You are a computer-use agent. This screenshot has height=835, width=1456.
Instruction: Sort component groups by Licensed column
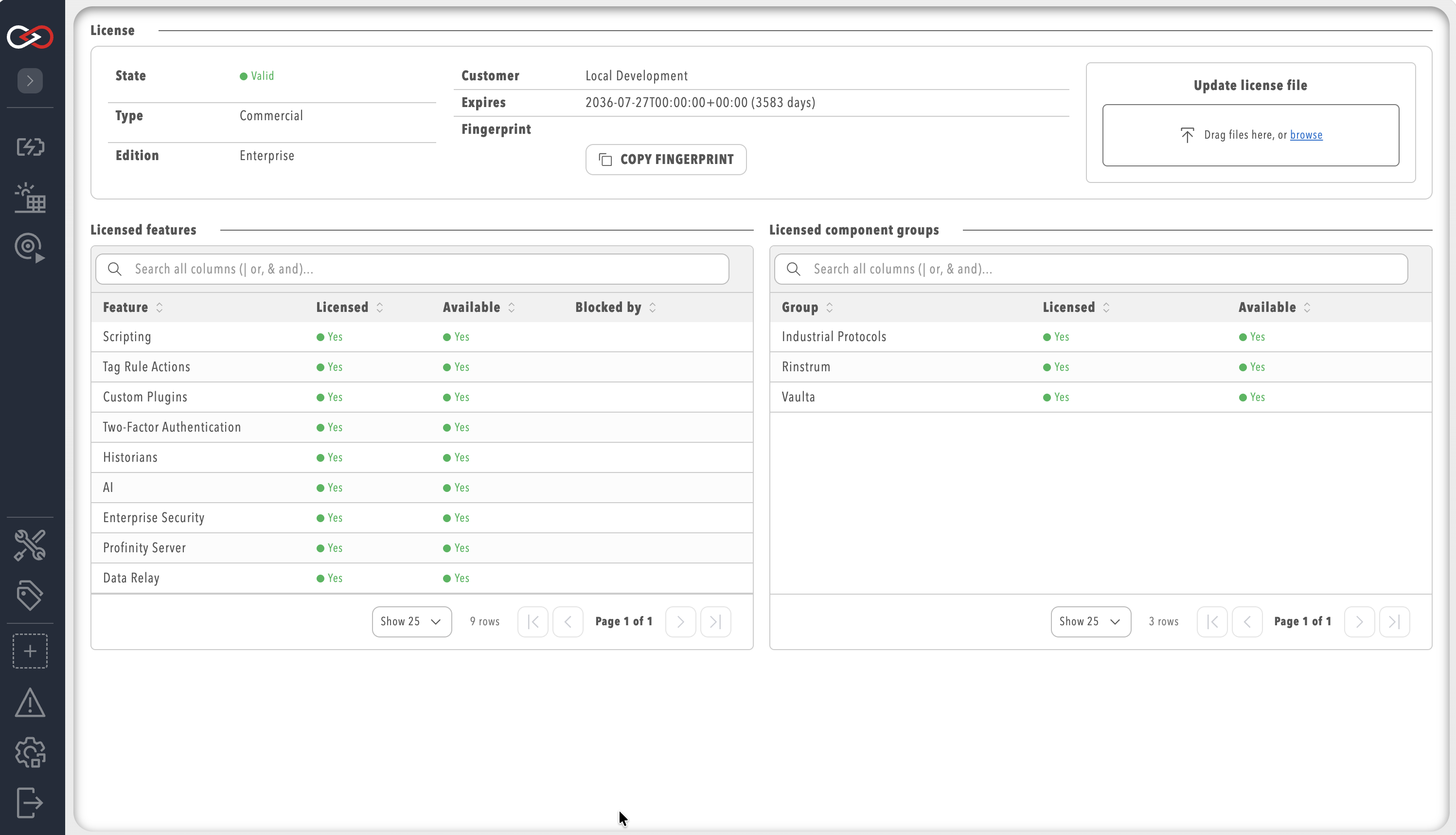tap(1076, 308)
